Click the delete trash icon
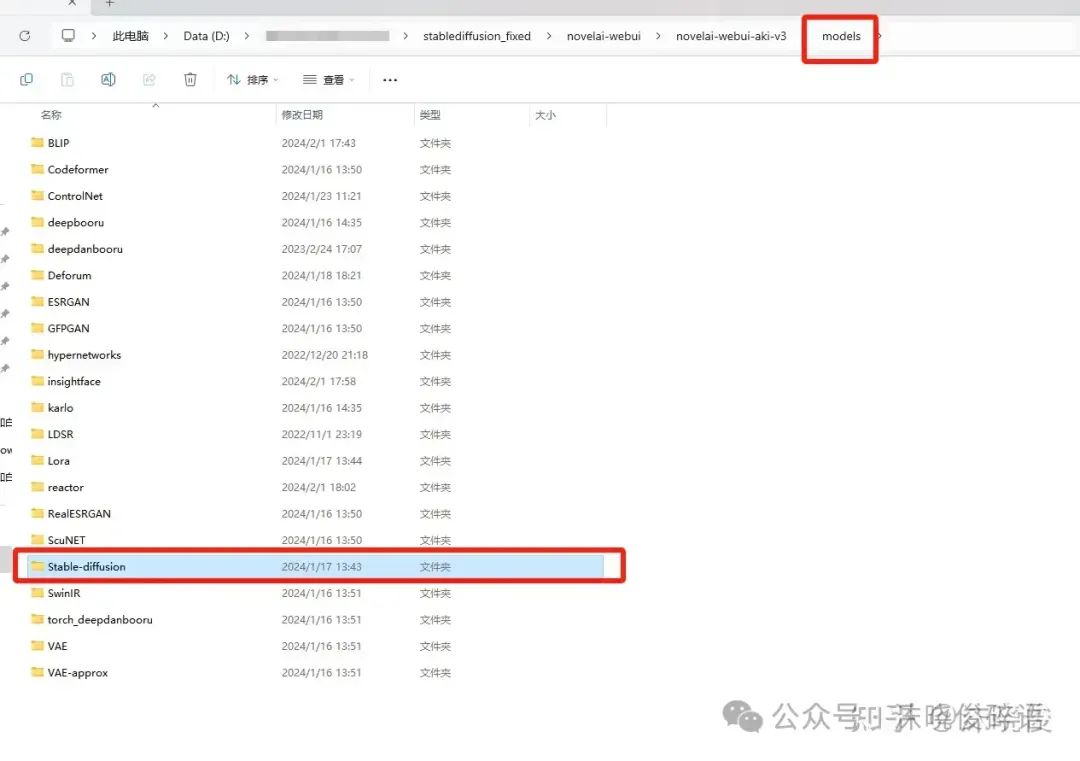1080x761 pixels. 190,80
